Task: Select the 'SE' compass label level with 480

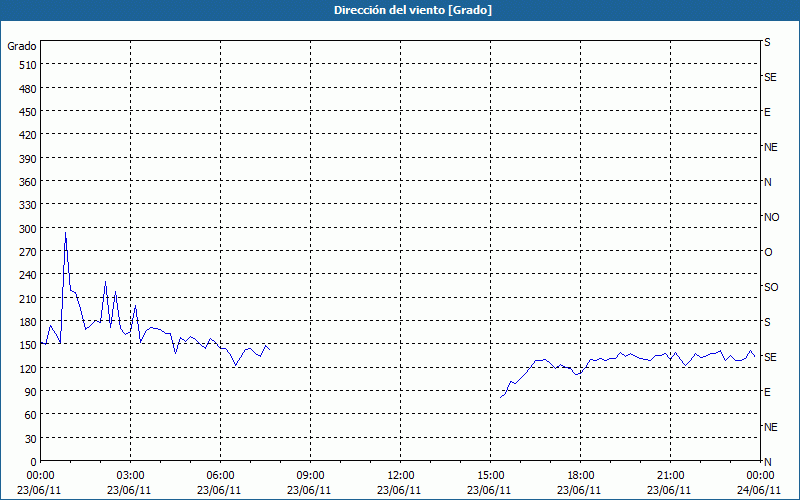Action: [770, 77]
